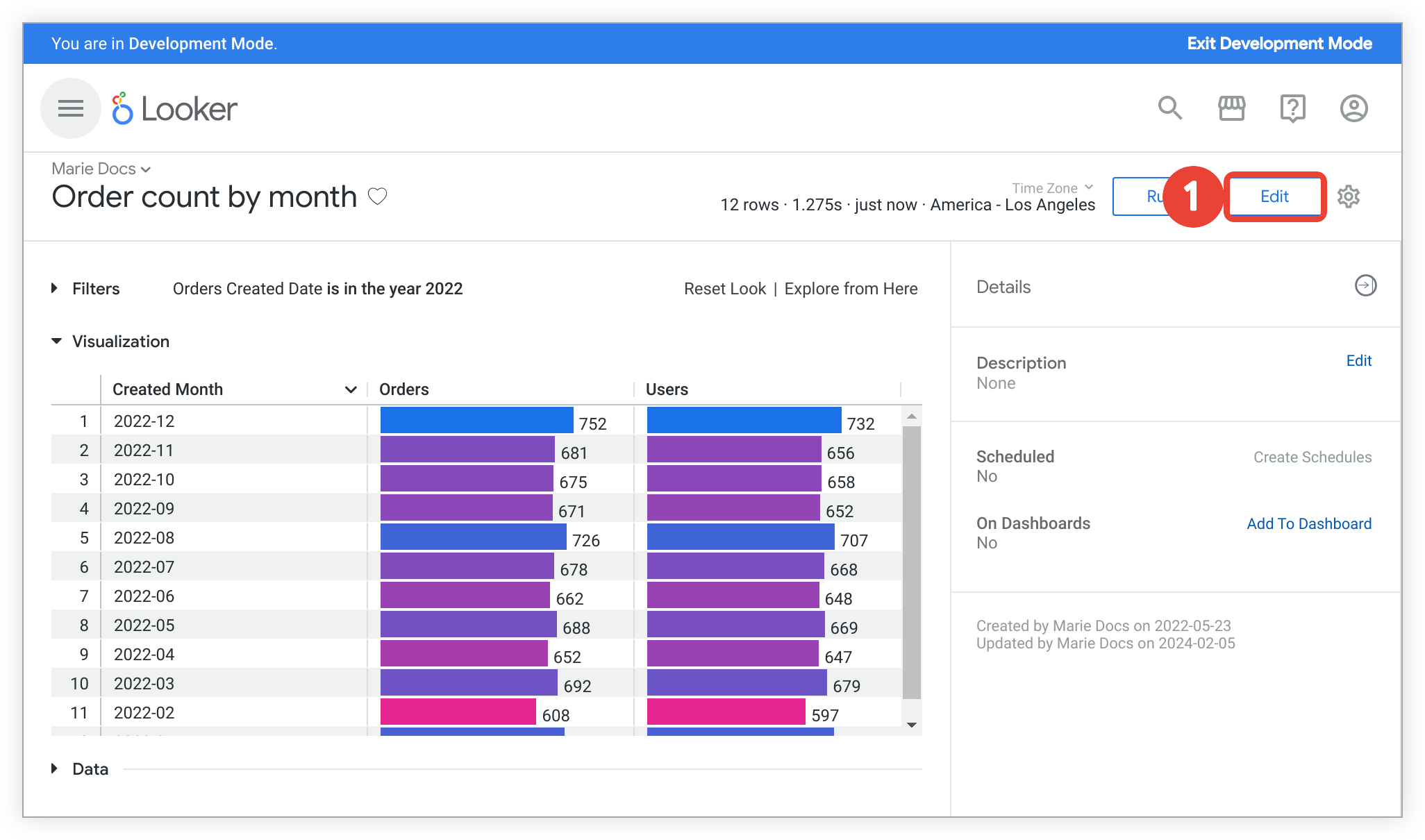The width and height of the screenshot is (1425, 840).
Task: Open the main navigation hamburger menu
Action: (x=69, y=108)
